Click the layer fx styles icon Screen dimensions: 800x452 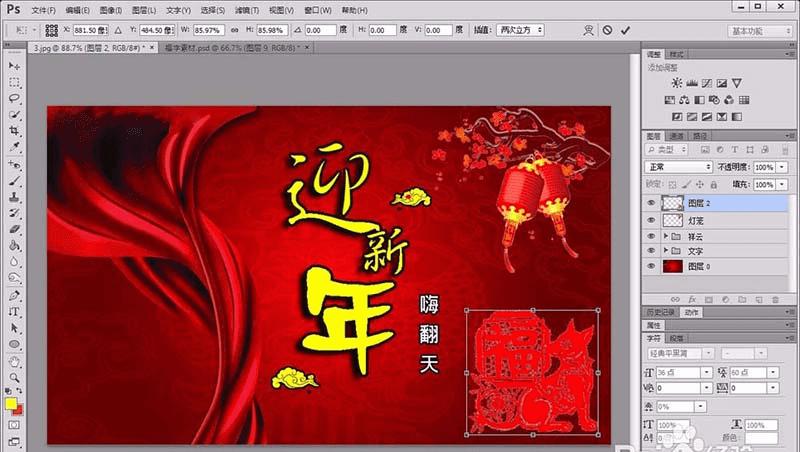(692, 300)
